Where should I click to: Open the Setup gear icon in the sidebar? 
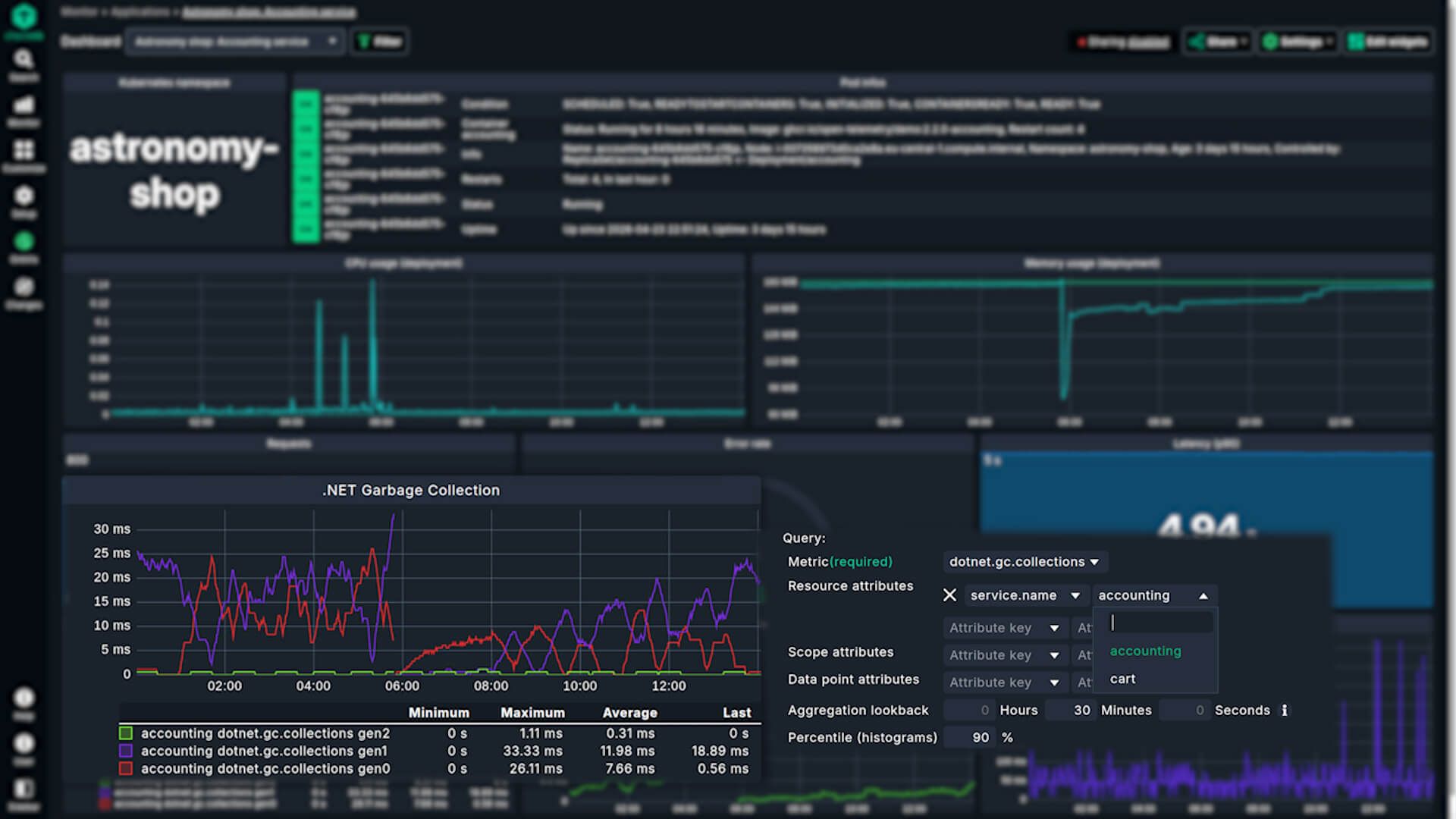point(24,196)
